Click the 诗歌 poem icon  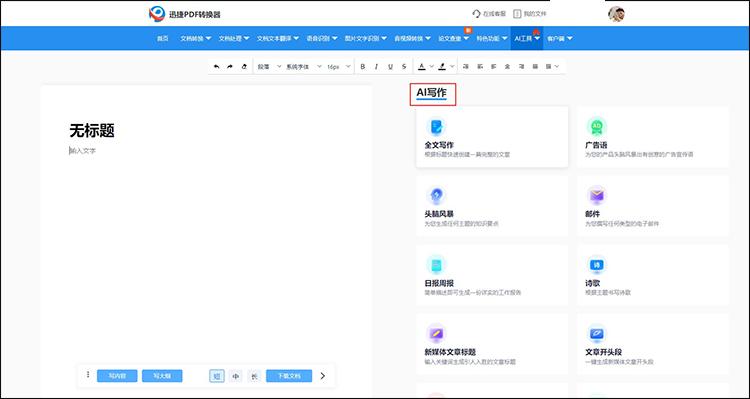pos(596,264)
